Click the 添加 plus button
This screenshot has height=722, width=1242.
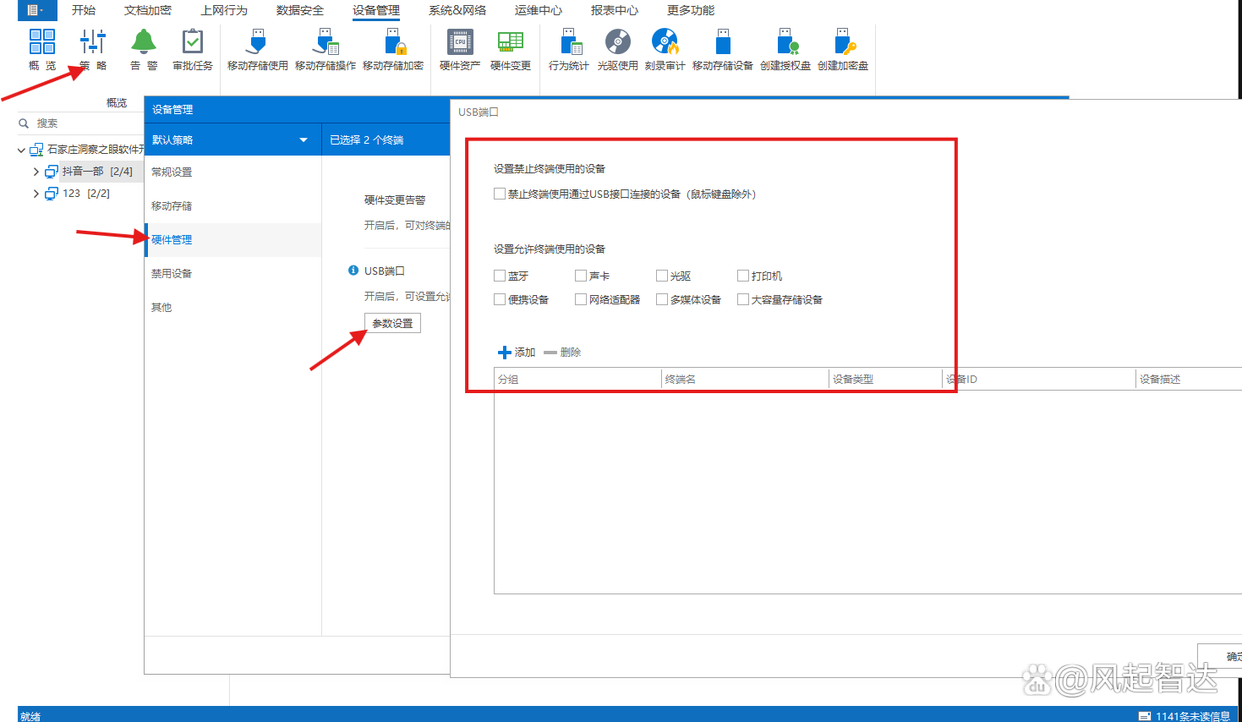517,352
